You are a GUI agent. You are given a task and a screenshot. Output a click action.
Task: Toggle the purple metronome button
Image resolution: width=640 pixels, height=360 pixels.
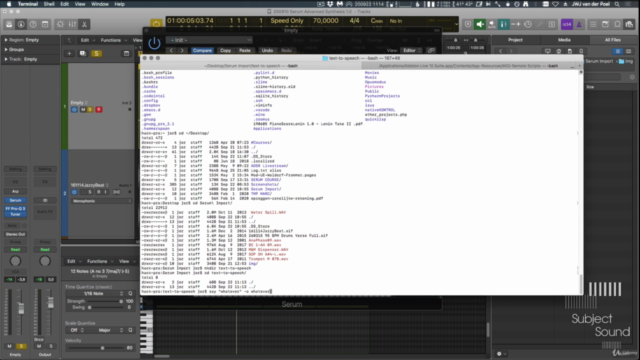click(x=579, y=24)
